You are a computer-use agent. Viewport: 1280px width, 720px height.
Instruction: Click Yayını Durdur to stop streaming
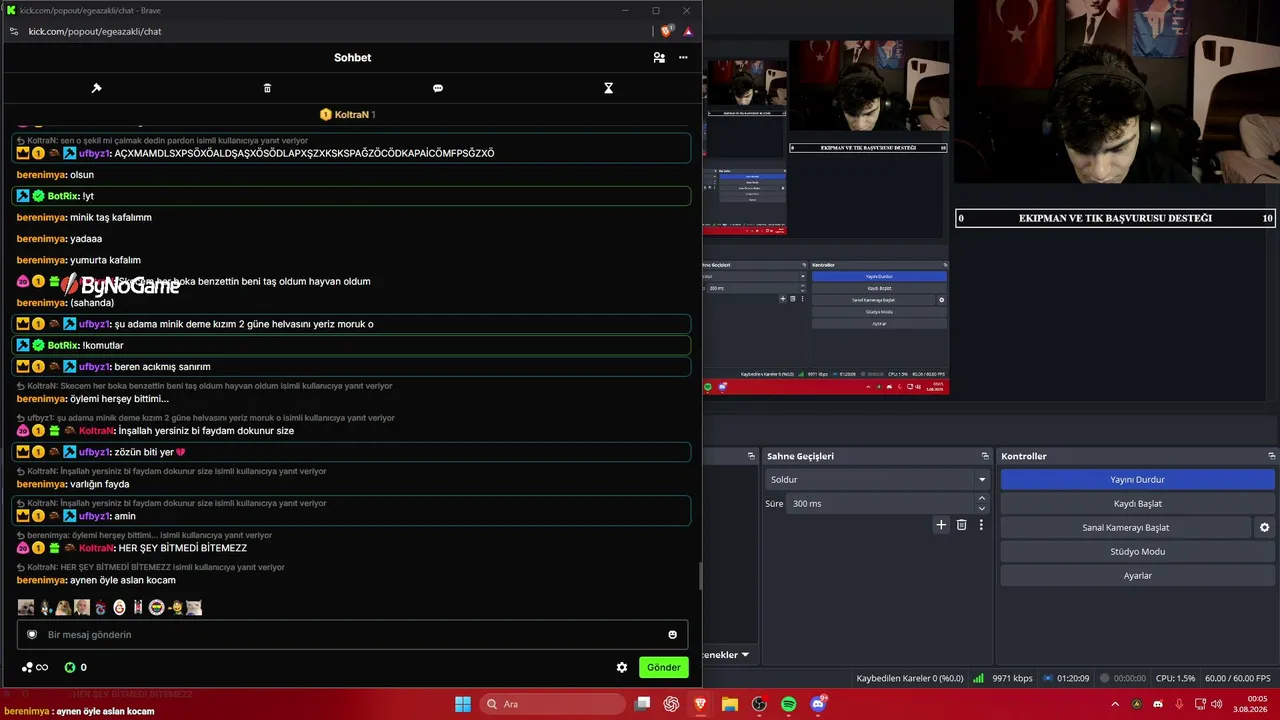coord(1137,480)
